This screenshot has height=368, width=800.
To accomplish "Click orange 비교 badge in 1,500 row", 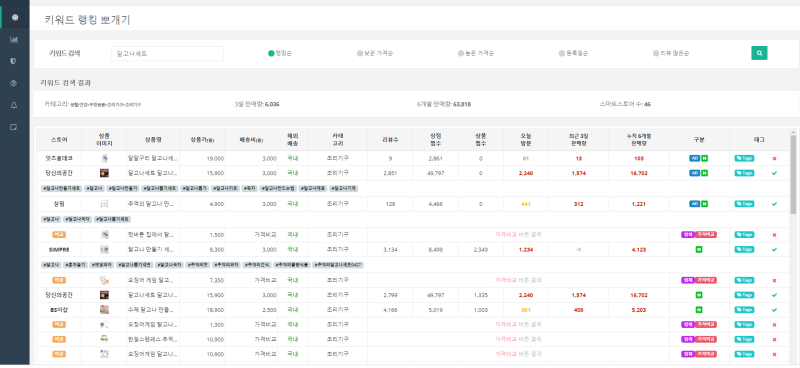I will point(59,235).
